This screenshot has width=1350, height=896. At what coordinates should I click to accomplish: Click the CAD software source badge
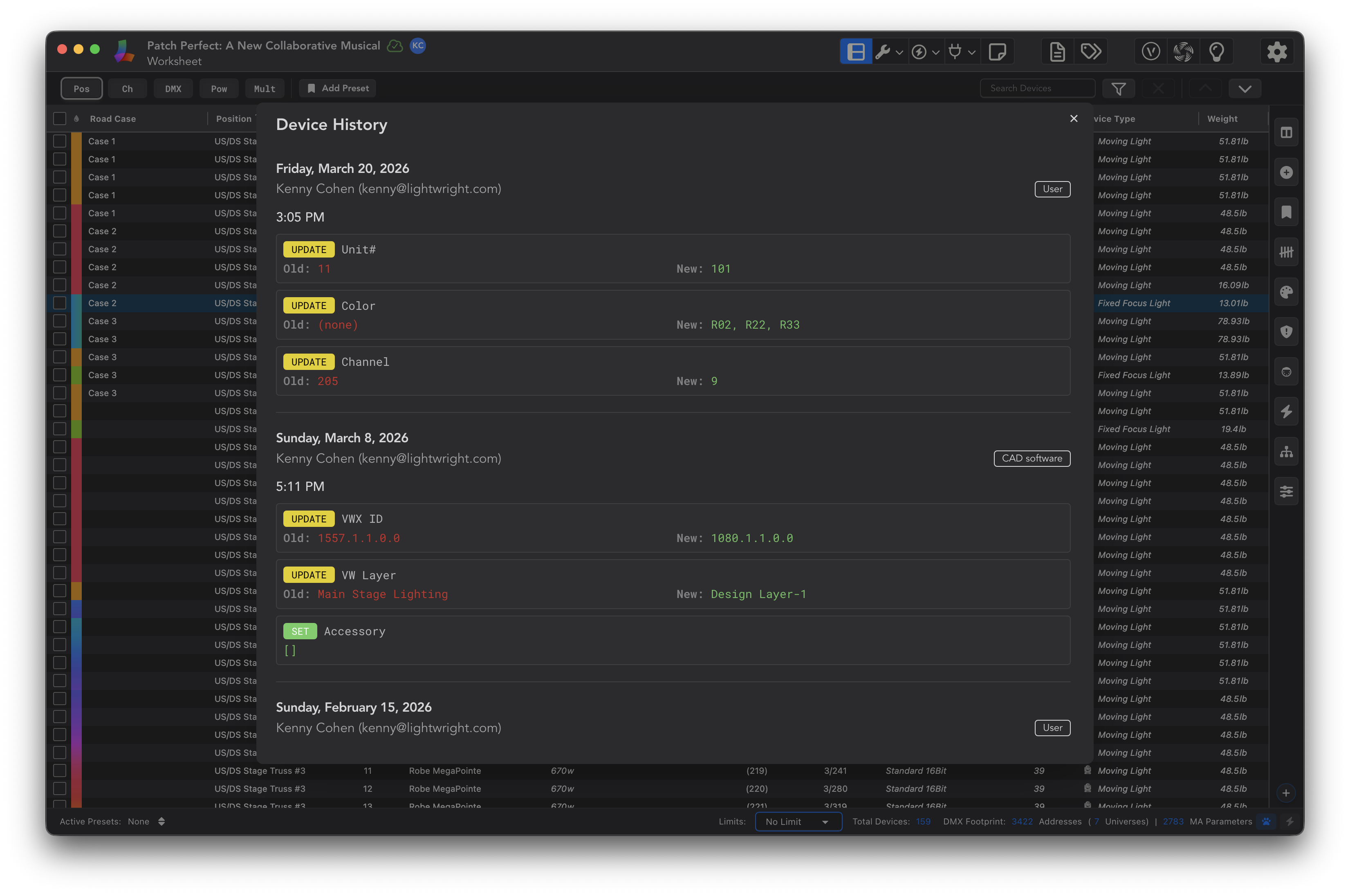point(1032,458)
